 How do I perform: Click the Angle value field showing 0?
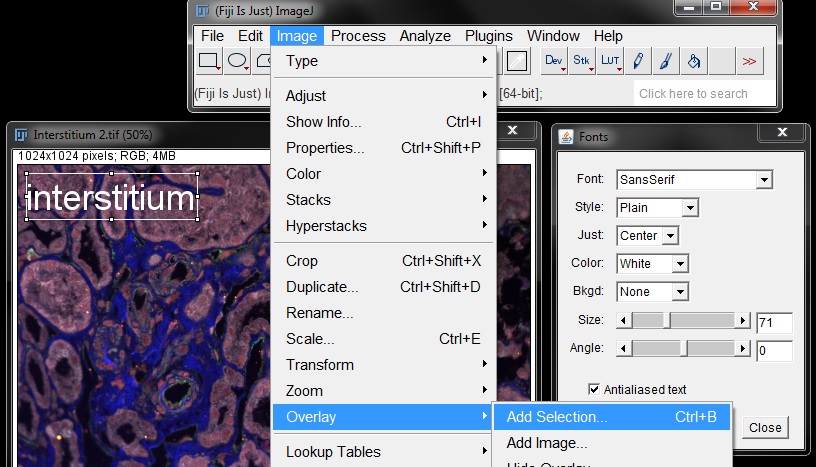(774, 351)
